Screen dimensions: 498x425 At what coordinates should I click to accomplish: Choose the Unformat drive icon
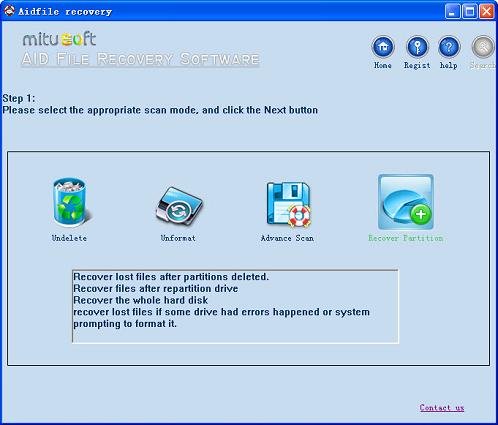tap(179, 206)
